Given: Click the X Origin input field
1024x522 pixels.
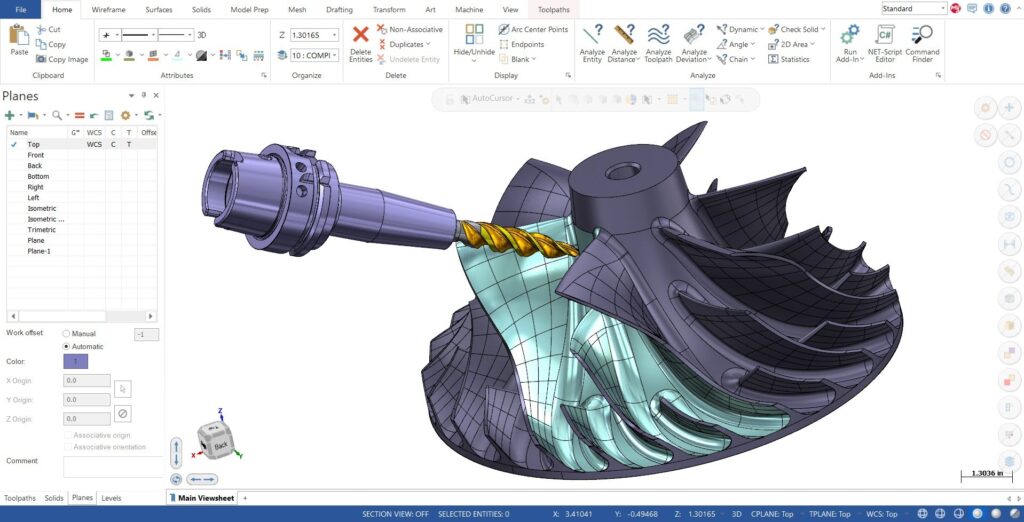Looking at the screenshot, I should (x=87, y=381).
